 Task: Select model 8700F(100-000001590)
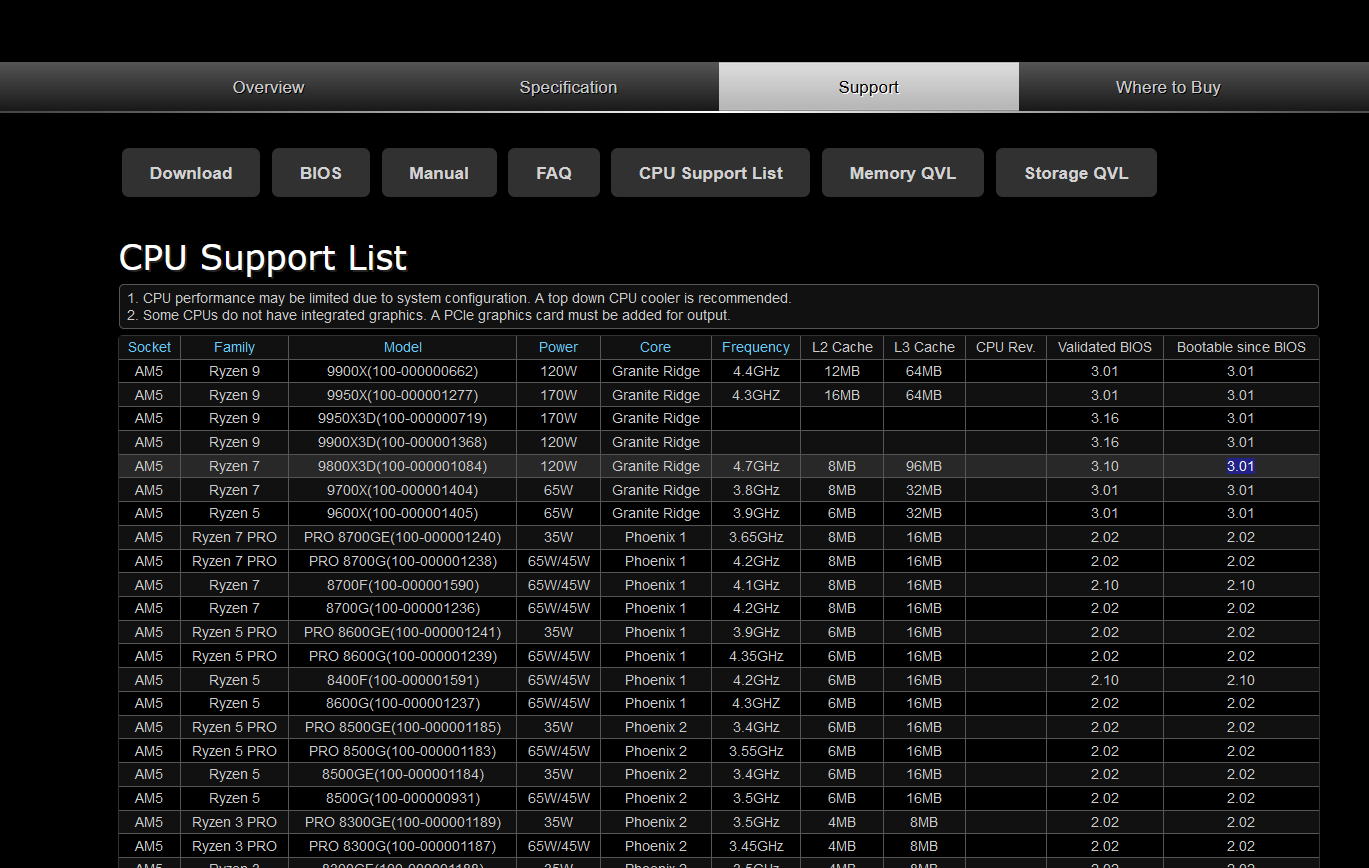(x=403, y=585)
